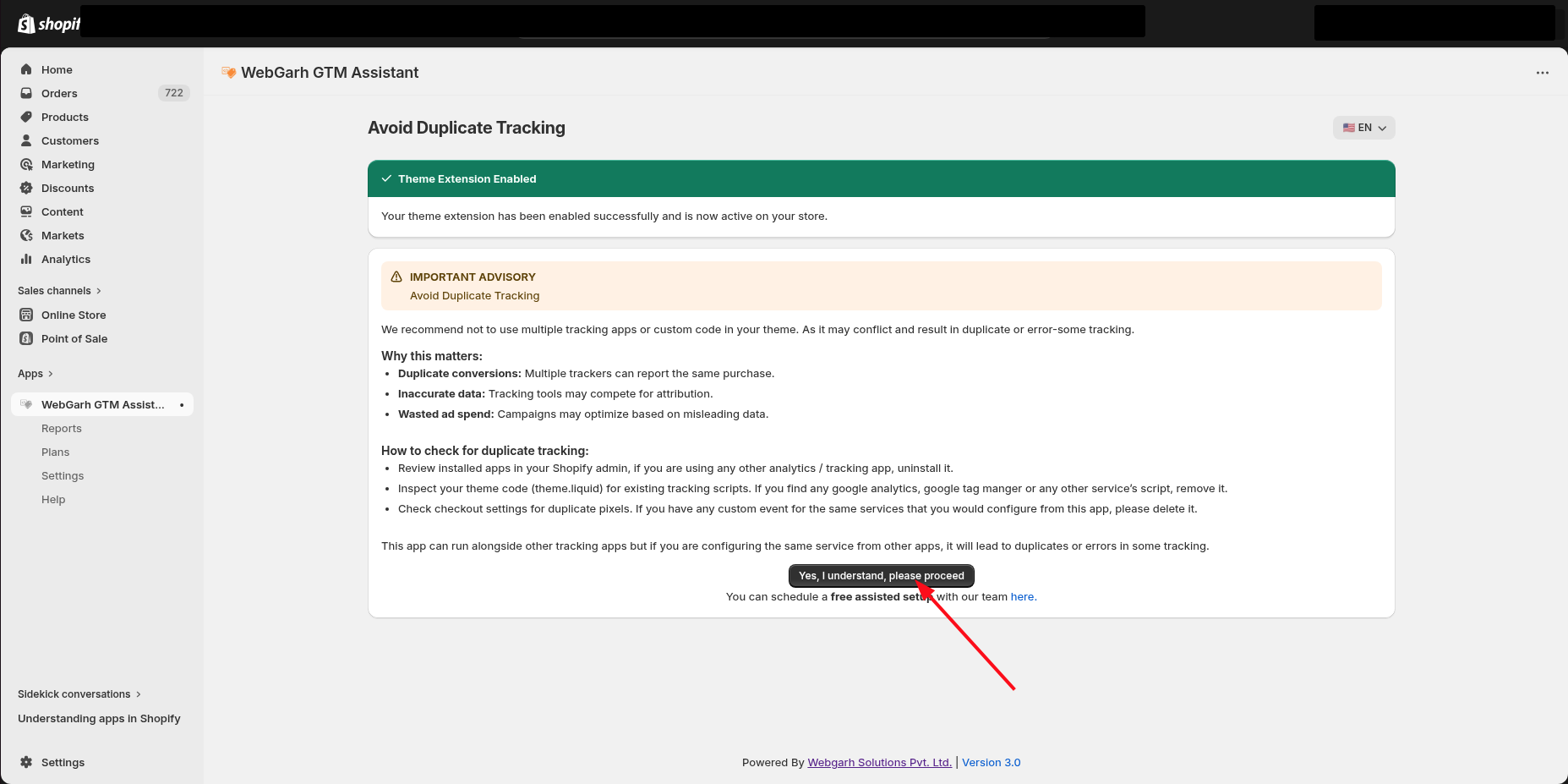1568x784 pixels.
Task: Follow the 'here' assisted setup link
Action: (1023, 597)
